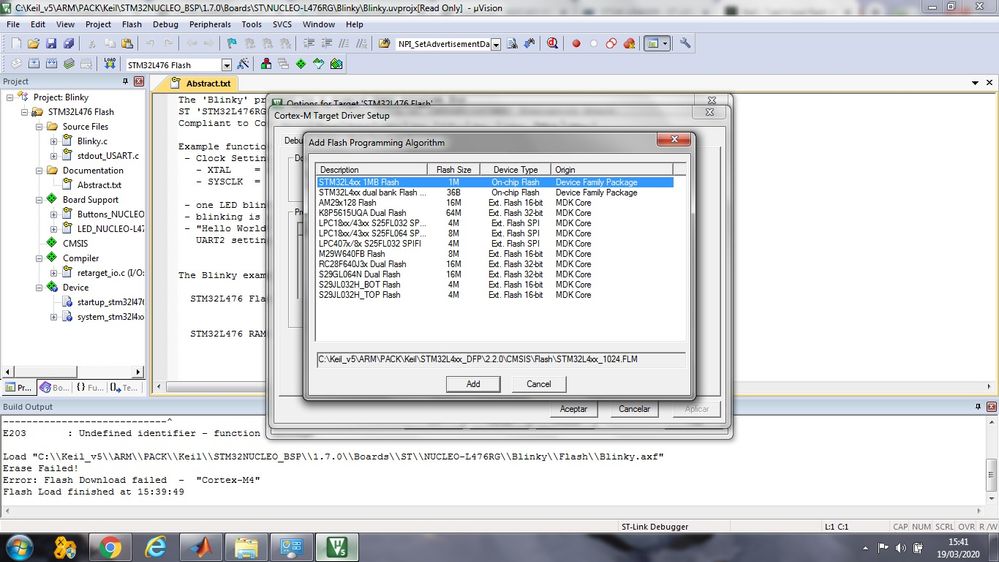Start the debug session icon
This screenshot has width=999, height=562.
[552, 43]
